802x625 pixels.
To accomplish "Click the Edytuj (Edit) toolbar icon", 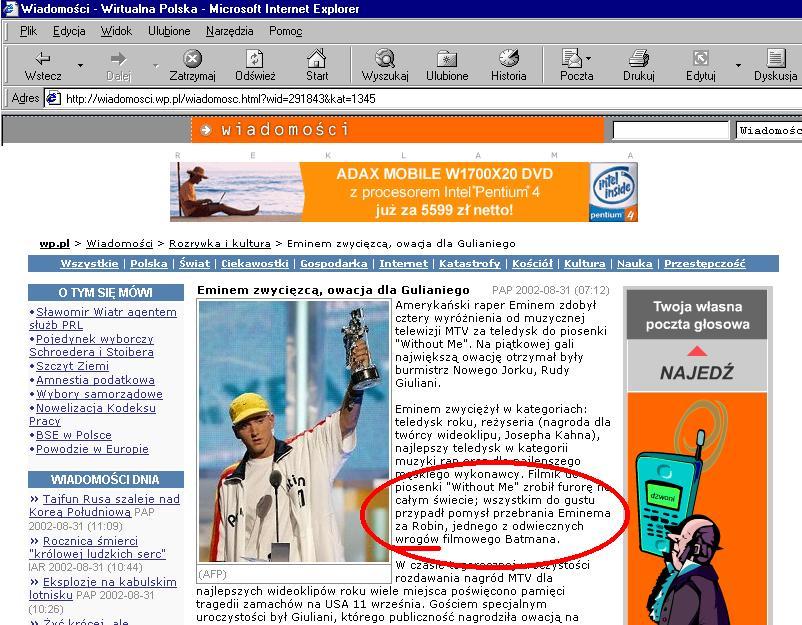I will [700, 58].
